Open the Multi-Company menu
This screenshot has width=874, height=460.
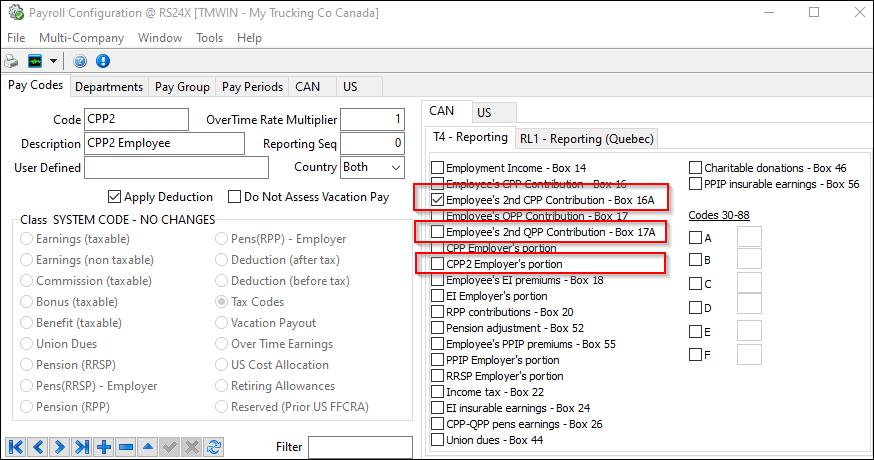(x=81, y=38)
